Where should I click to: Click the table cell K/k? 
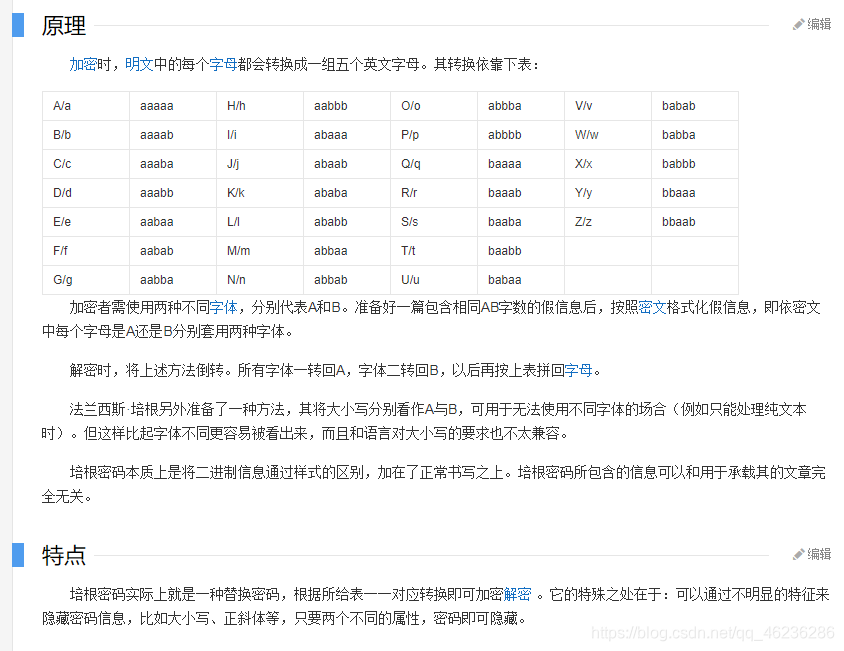[260, 193]
